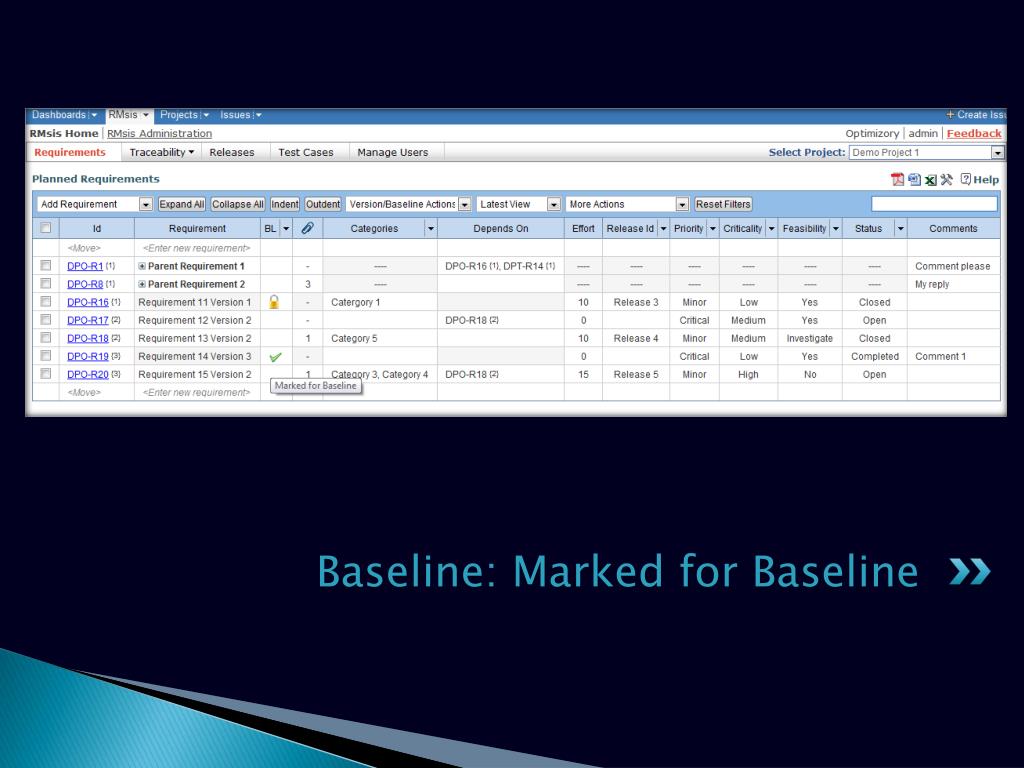Open the Release Id column filter arrow

click(x=664, y=229)
